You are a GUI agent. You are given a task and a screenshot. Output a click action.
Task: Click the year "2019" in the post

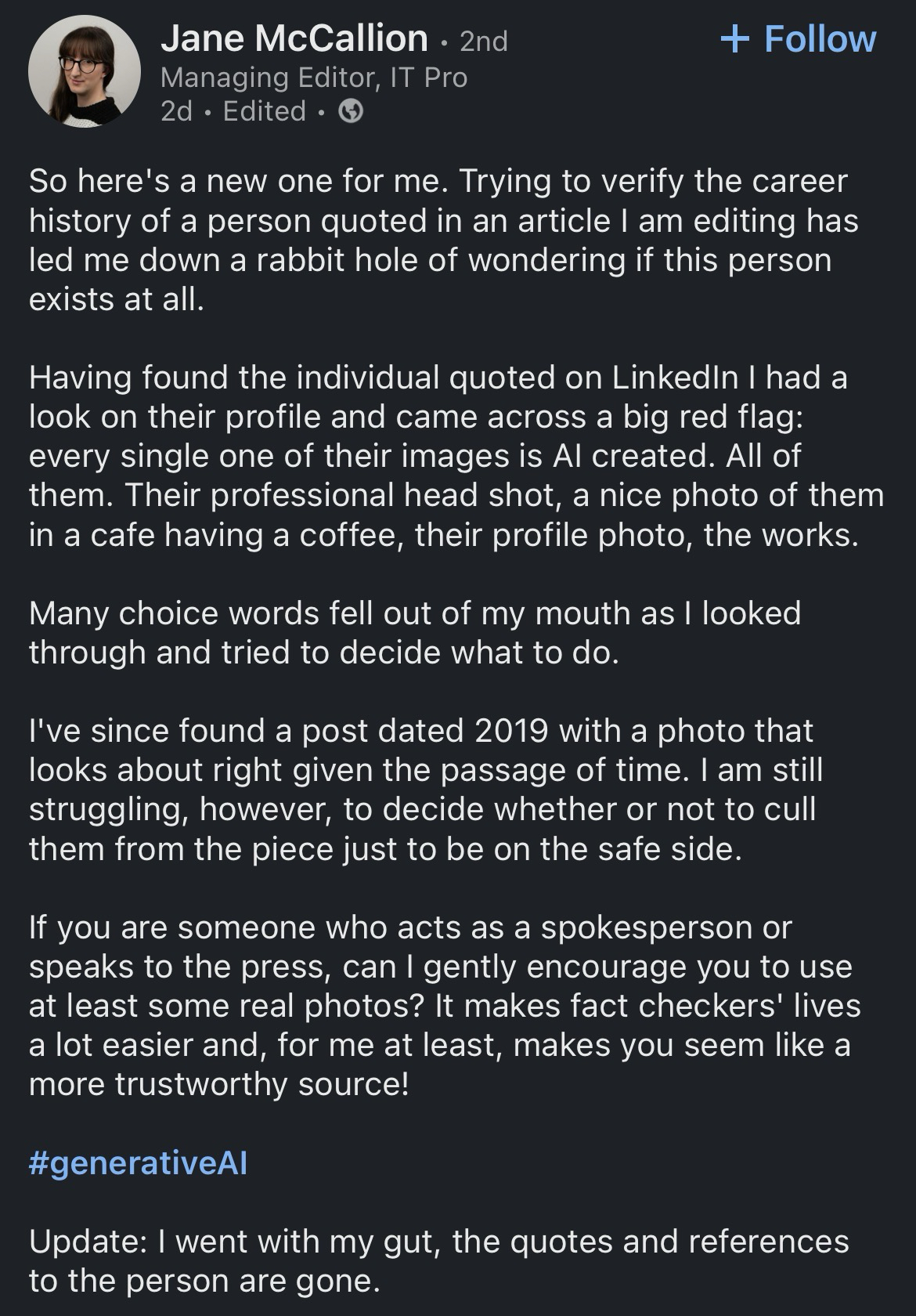(x=510, y=731)
